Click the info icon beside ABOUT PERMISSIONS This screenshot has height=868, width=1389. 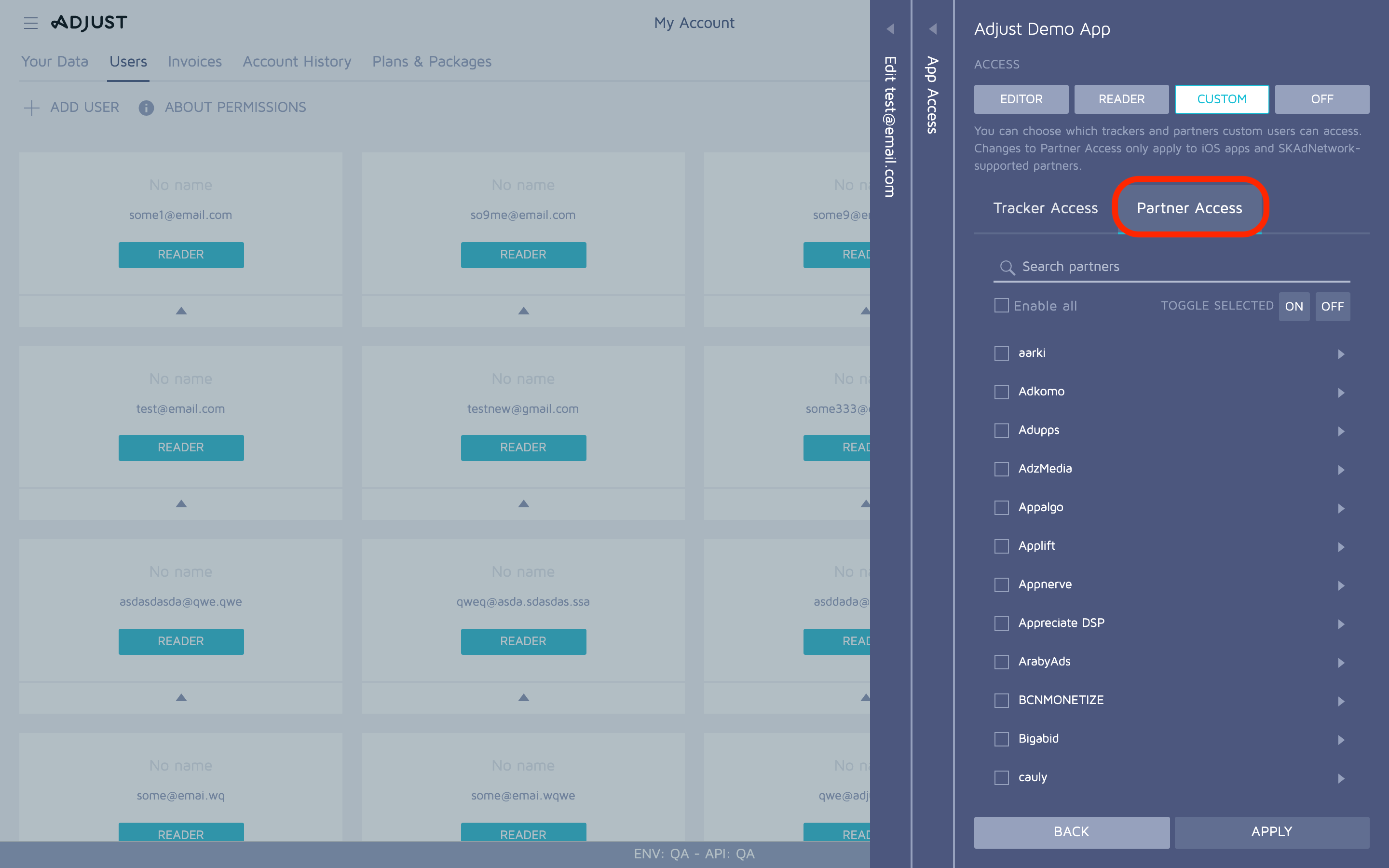coord(146,108)
